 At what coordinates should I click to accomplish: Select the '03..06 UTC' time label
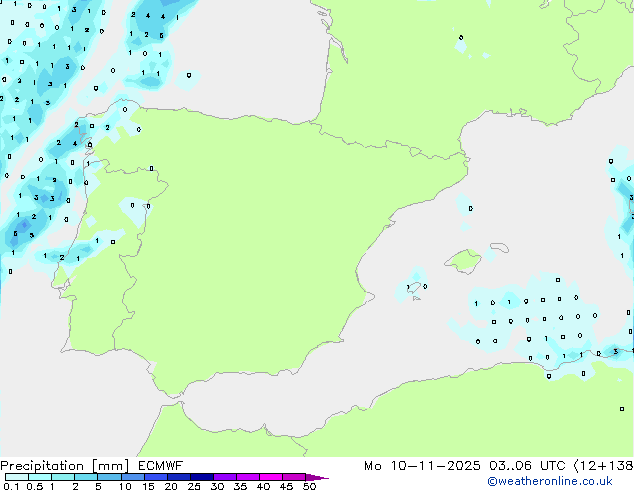(x=527, y=466)
